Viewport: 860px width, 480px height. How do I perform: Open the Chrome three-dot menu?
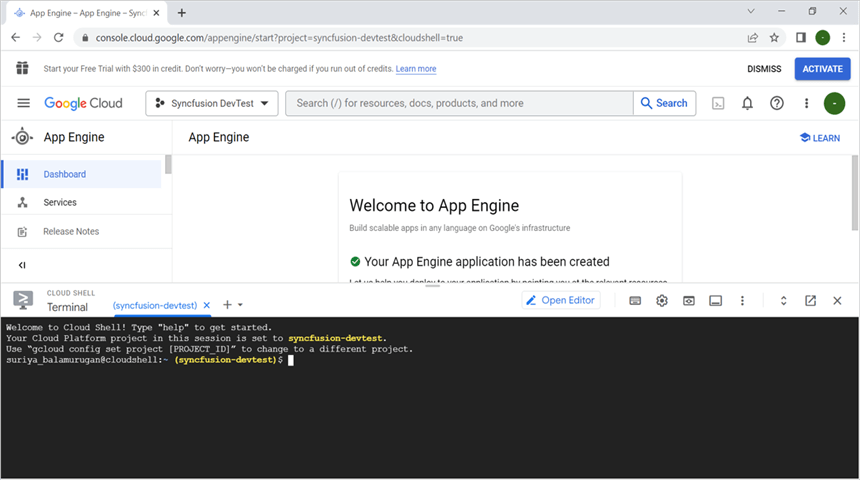click(x=844, y=37)
